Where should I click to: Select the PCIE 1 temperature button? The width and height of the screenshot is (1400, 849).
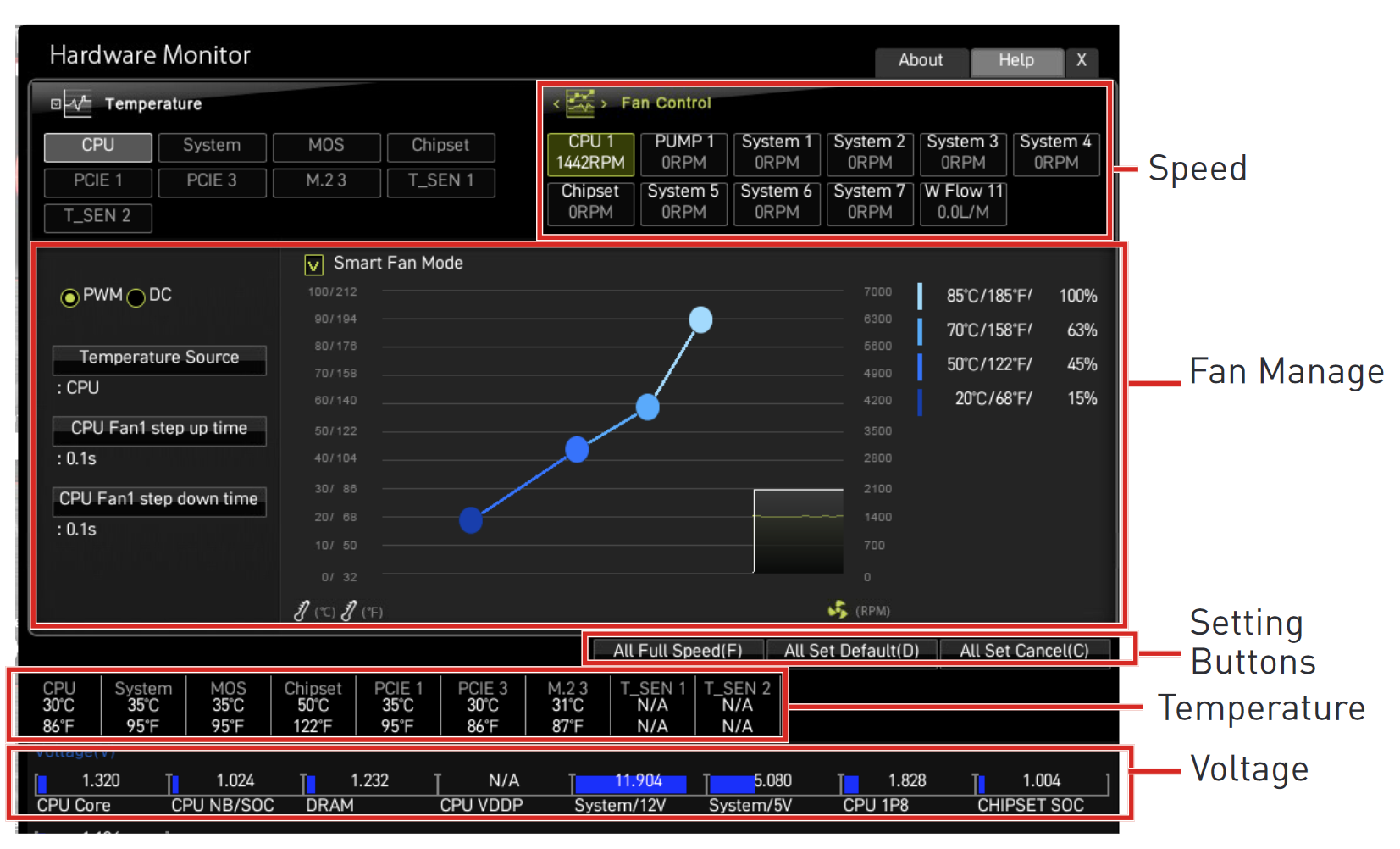[x=98, y=182]
